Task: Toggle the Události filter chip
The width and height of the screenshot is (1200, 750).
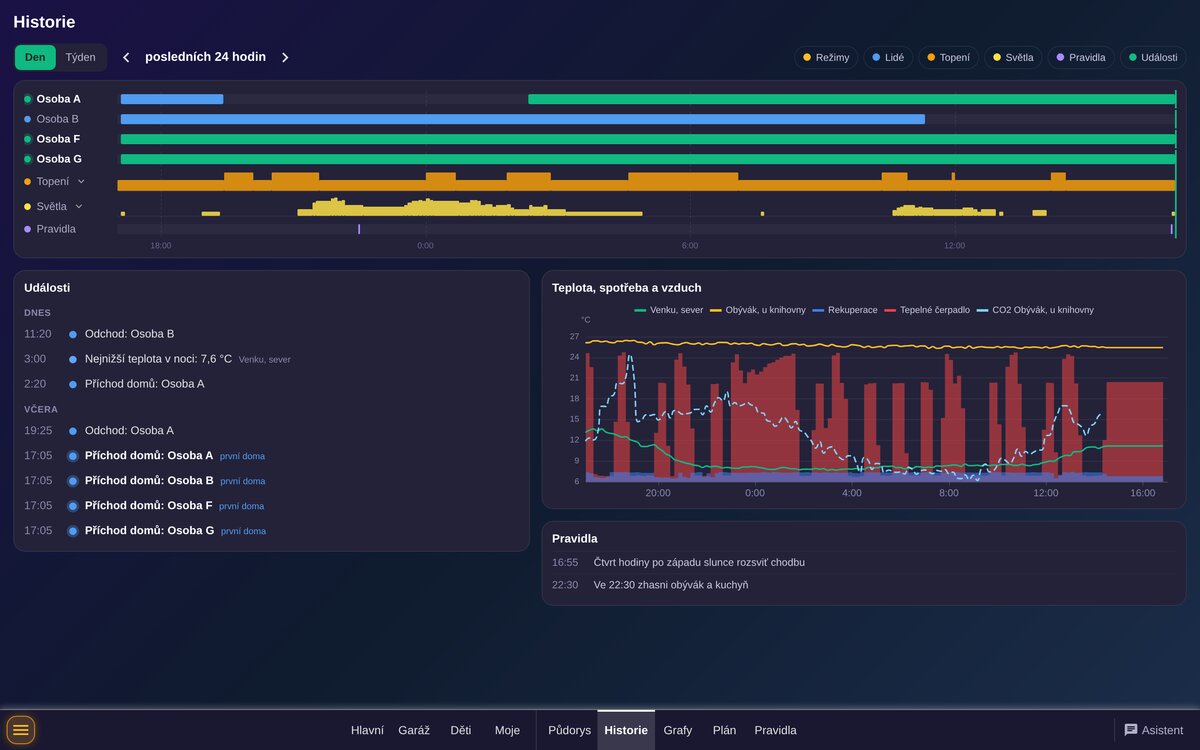Action: point(1153,57)
